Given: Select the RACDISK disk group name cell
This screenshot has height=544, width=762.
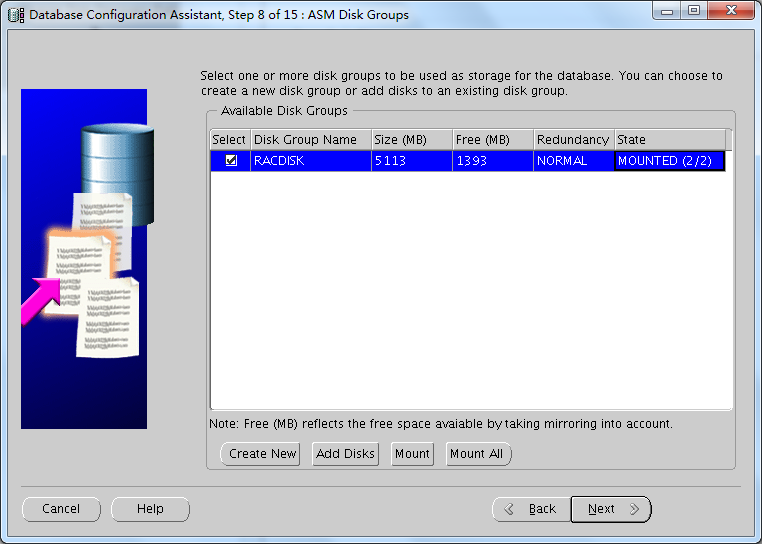Looking at the screenshot, I should click(x=311, y=161).
